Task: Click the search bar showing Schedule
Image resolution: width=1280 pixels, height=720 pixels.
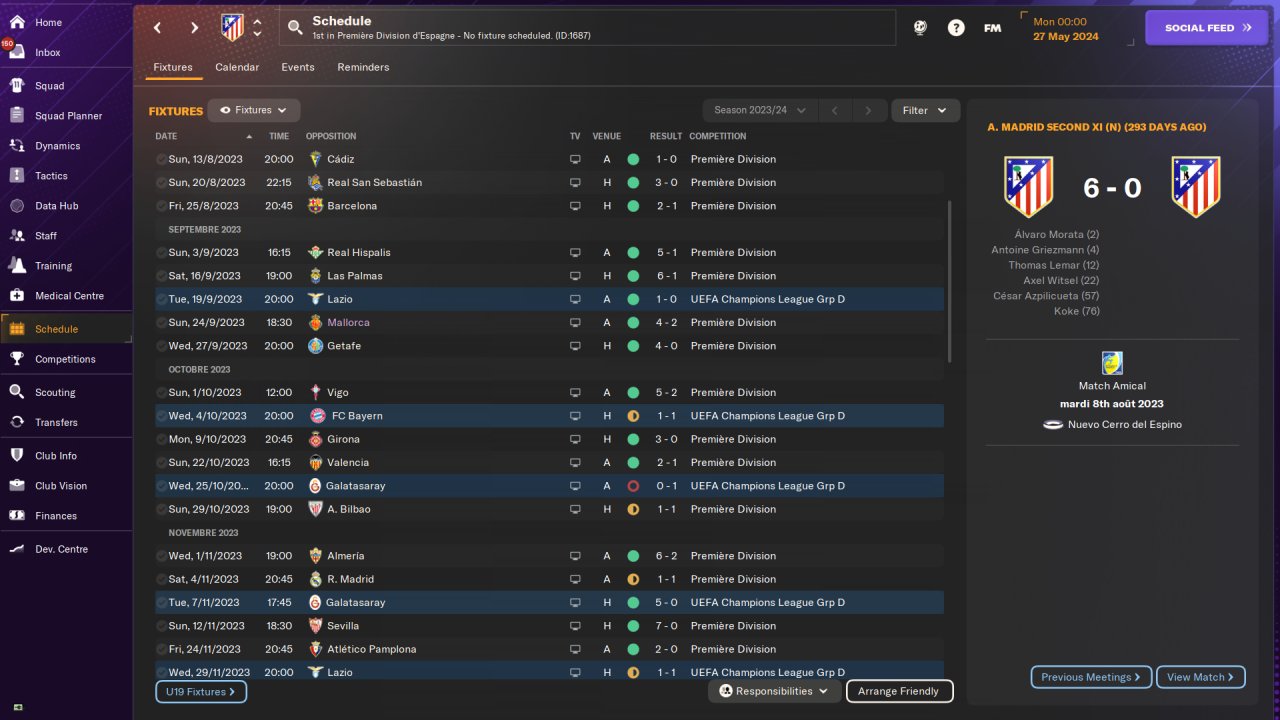Action: pyautogui.click(x=588, y=28)
